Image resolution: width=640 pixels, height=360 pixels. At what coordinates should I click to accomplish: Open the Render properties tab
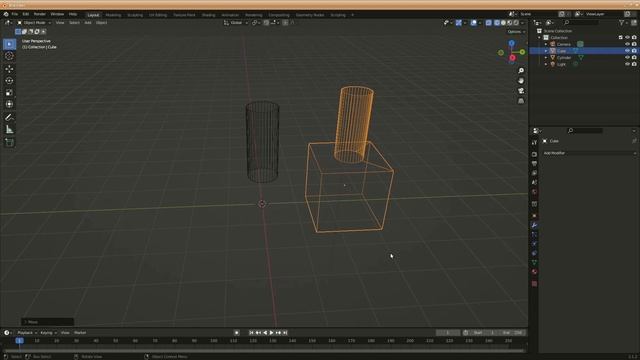click(x=534, y=154)
